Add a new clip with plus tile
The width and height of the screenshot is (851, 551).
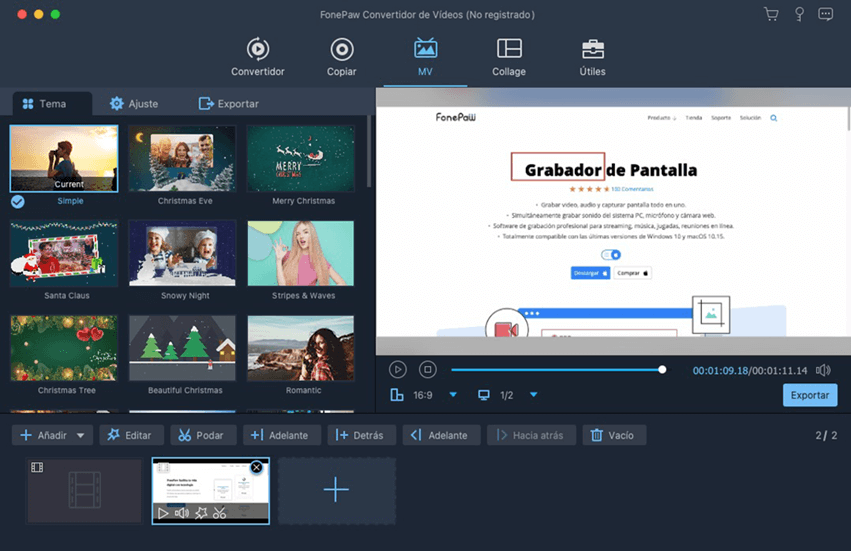(x=336, y=490)
